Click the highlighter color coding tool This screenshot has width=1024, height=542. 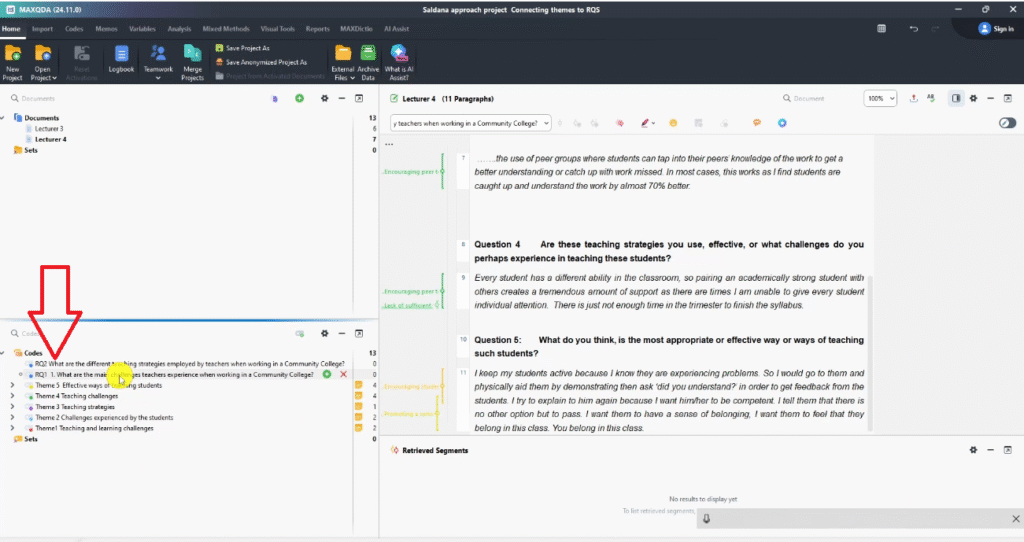[x=646, y=123]
